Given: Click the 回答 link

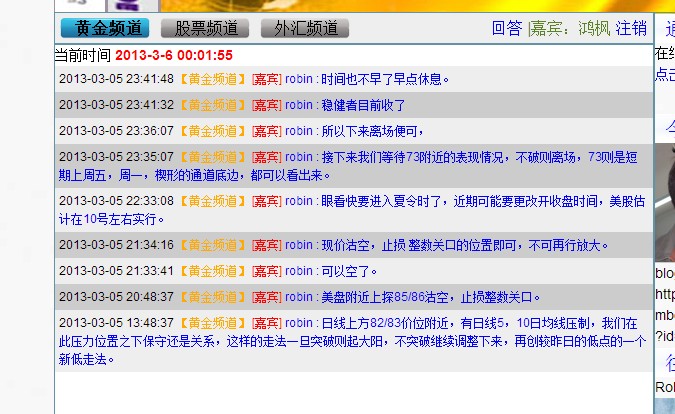Looking at the screenshot, I should (507, 28).
